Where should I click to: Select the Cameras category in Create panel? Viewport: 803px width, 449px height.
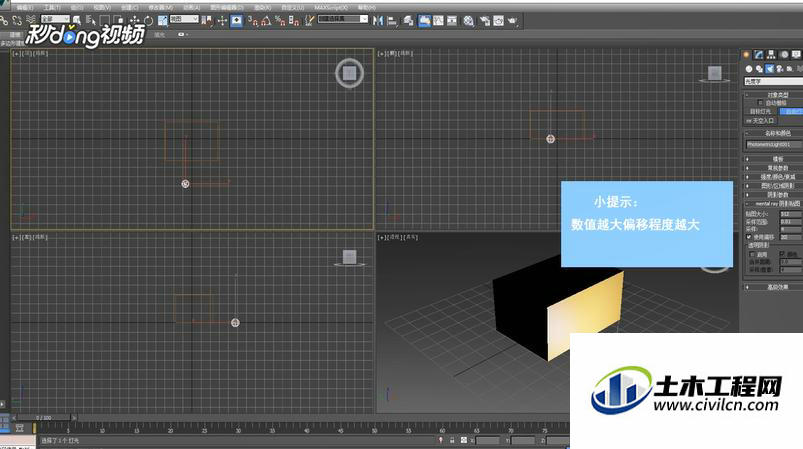pos(779,69)
